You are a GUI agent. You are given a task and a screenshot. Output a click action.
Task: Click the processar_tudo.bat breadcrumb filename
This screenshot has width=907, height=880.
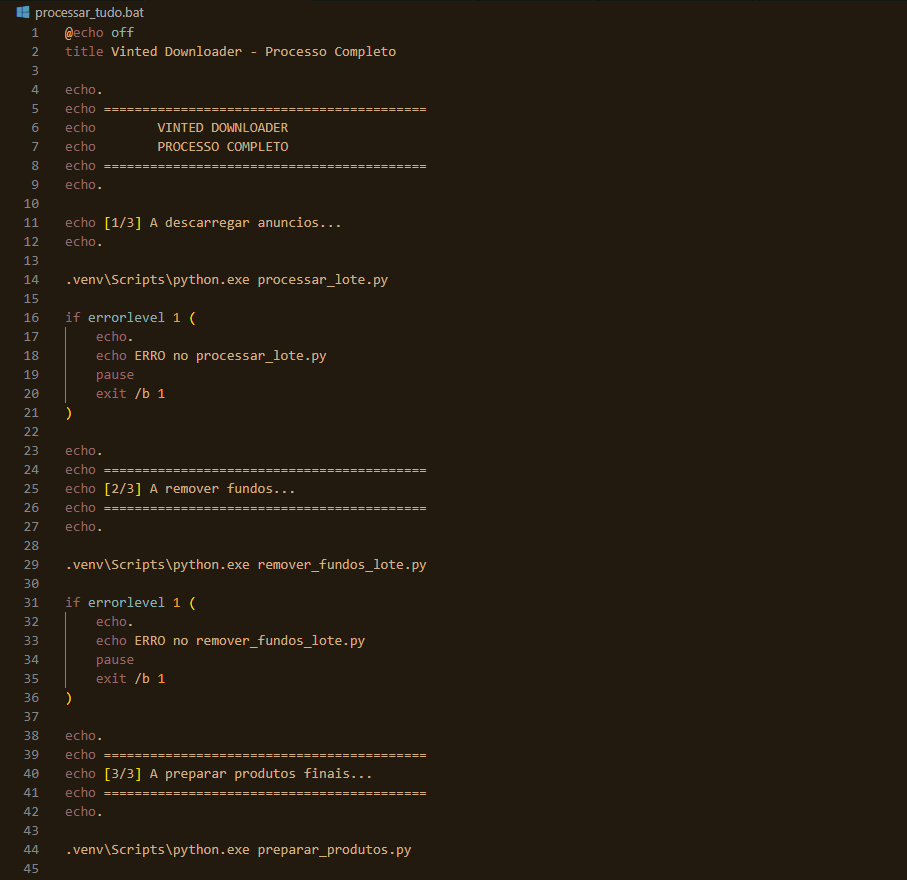[89, 13]
